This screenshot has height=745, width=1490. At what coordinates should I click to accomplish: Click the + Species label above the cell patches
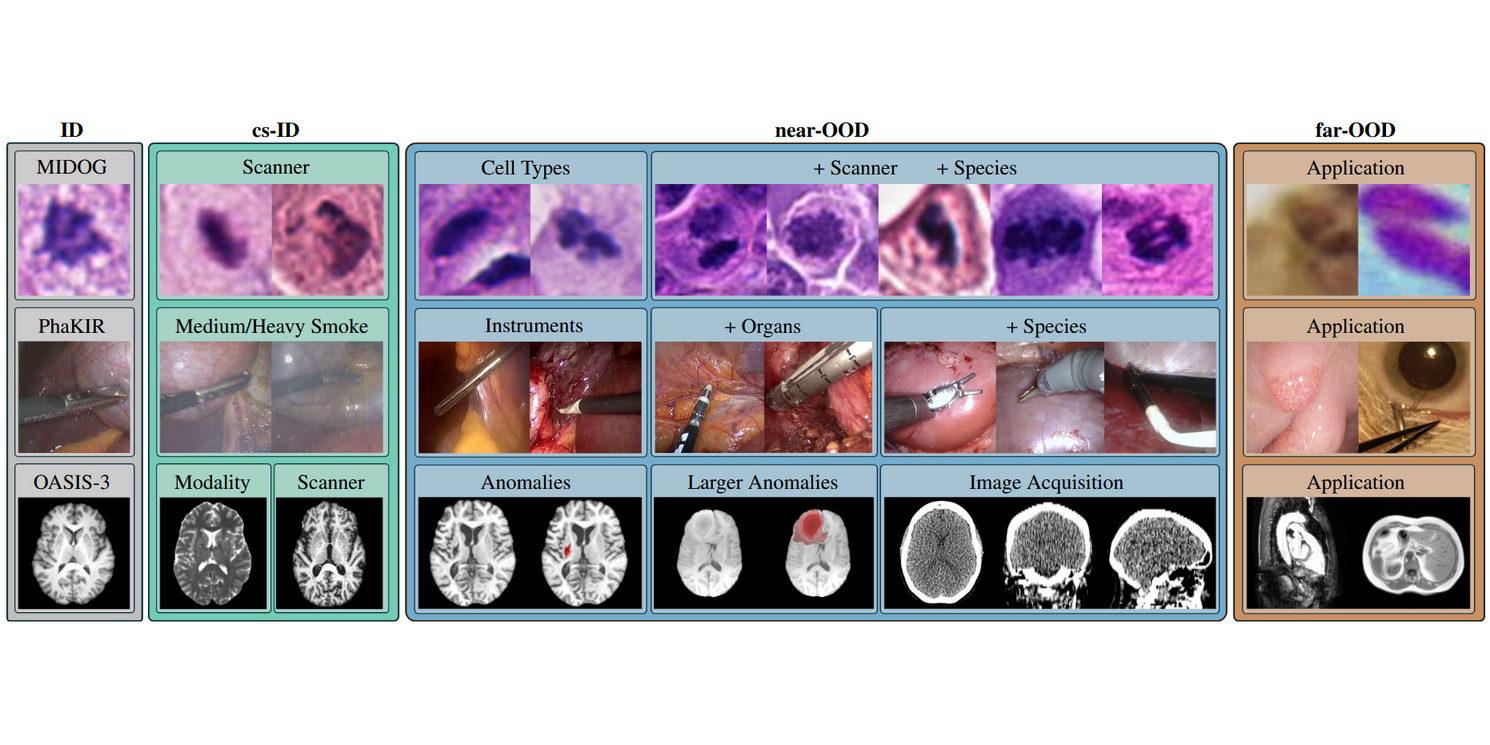coord(976,168)
